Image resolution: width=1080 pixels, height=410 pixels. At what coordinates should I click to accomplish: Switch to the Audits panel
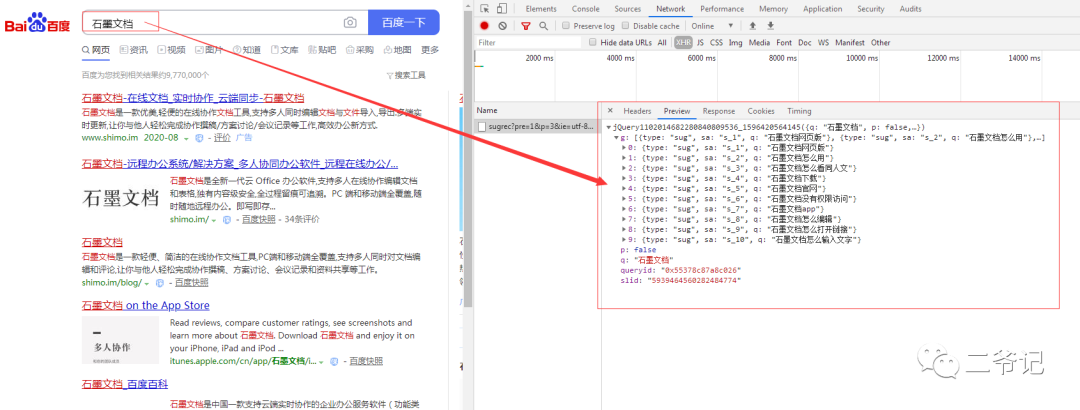(911, 9)
